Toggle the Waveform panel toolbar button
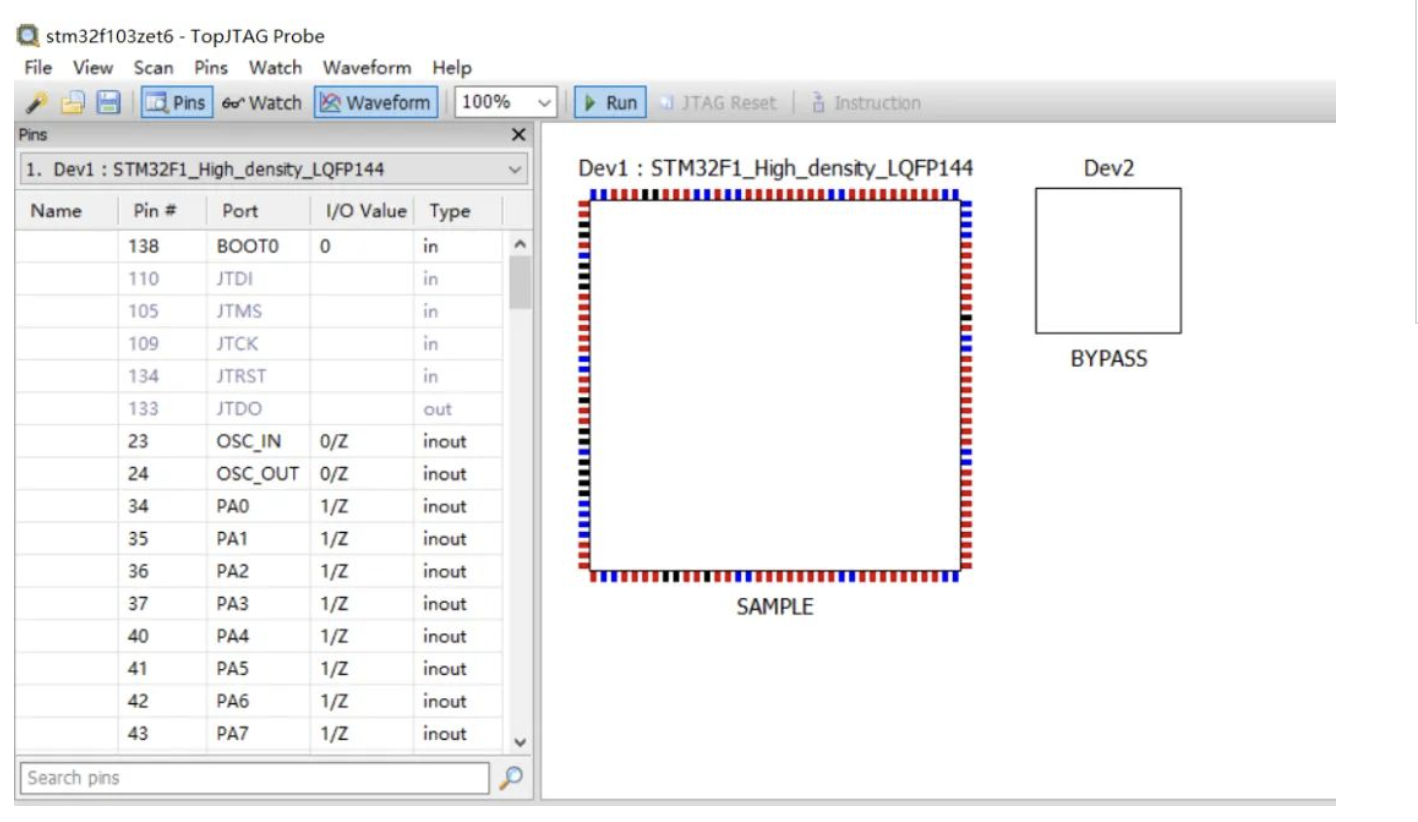 click(376, 102)
